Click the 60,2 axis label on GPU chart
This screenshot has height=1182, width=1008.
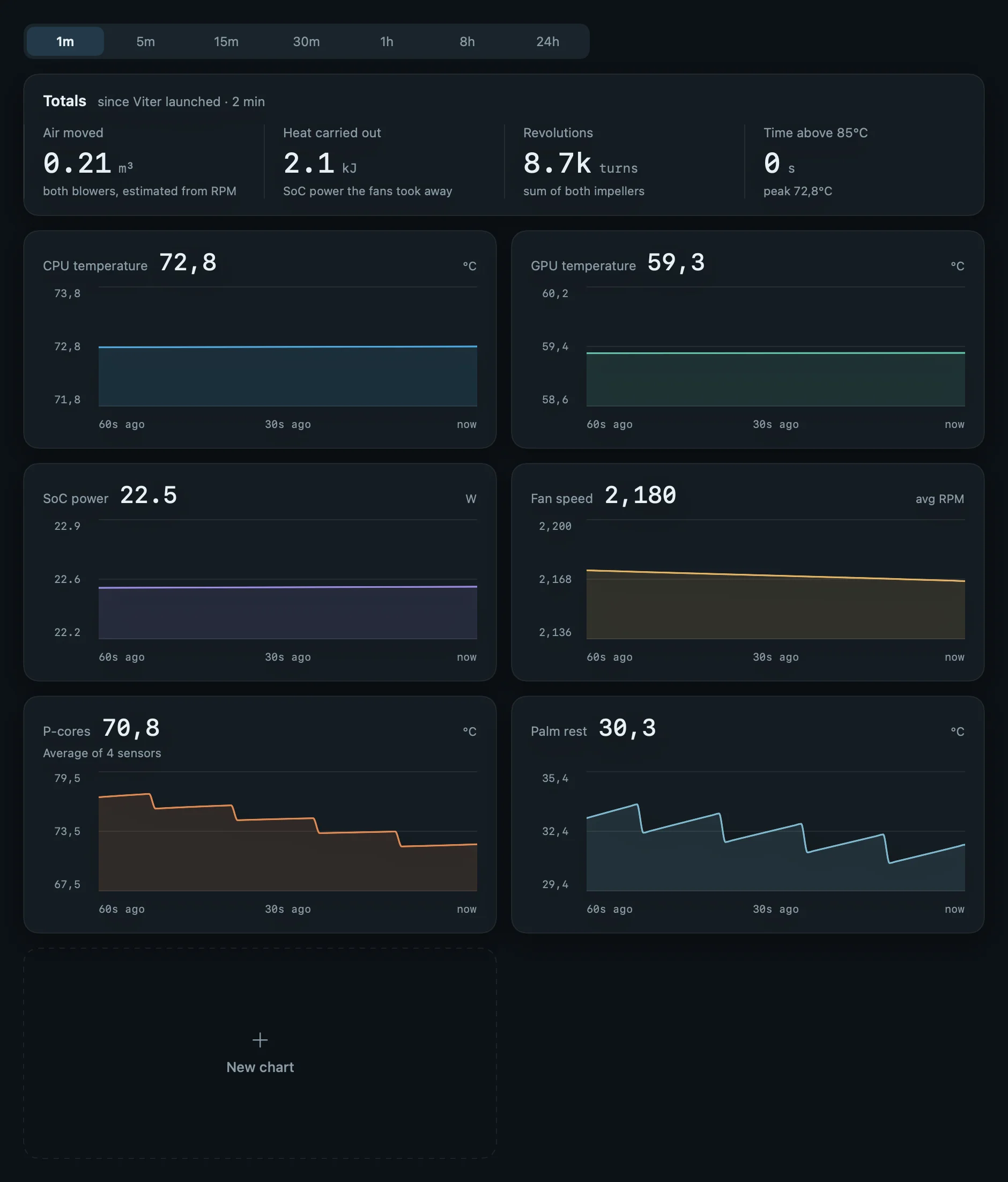tap(555, 293)
